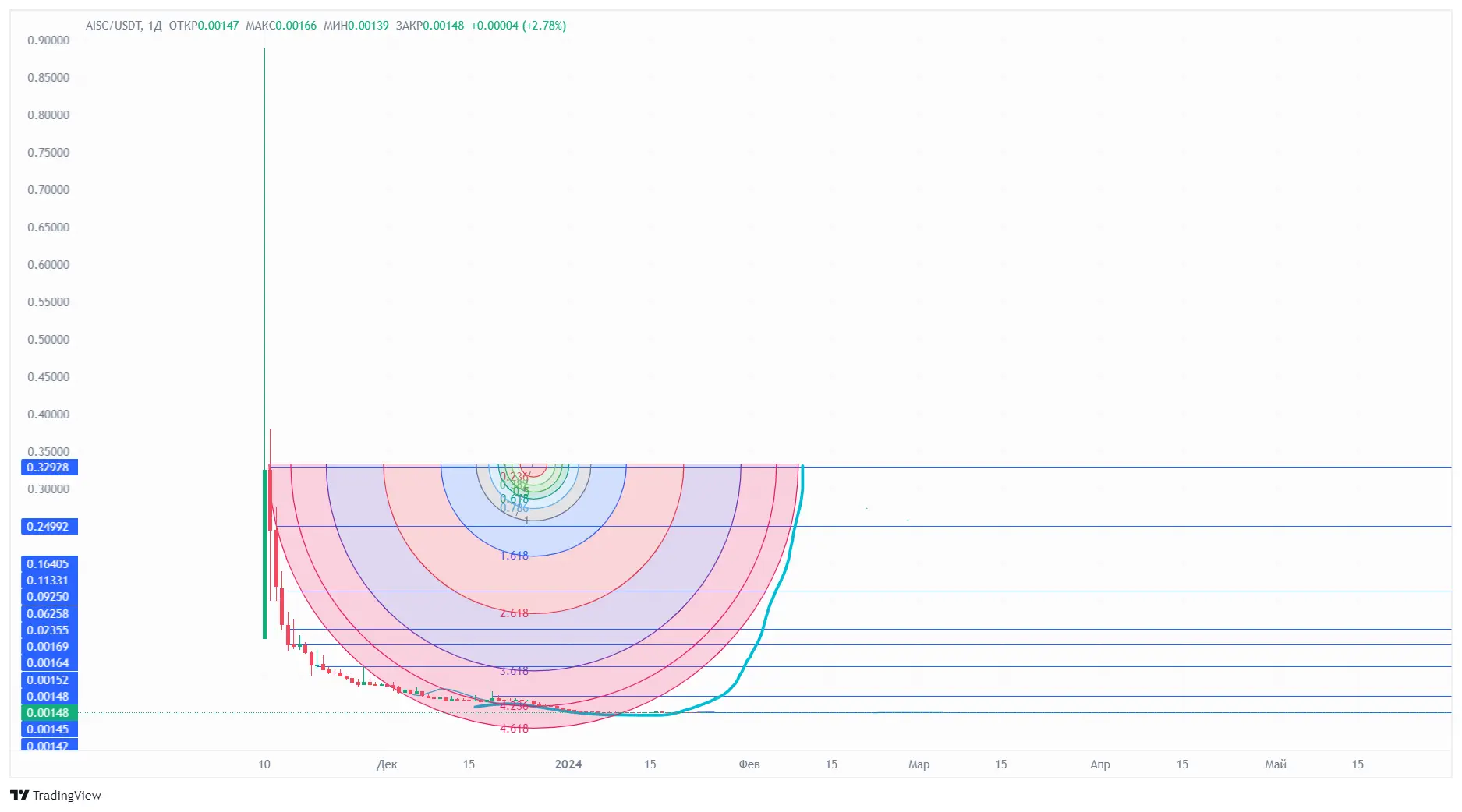
Task: Click the 0.09250 price level label
Action: point(49,597)
